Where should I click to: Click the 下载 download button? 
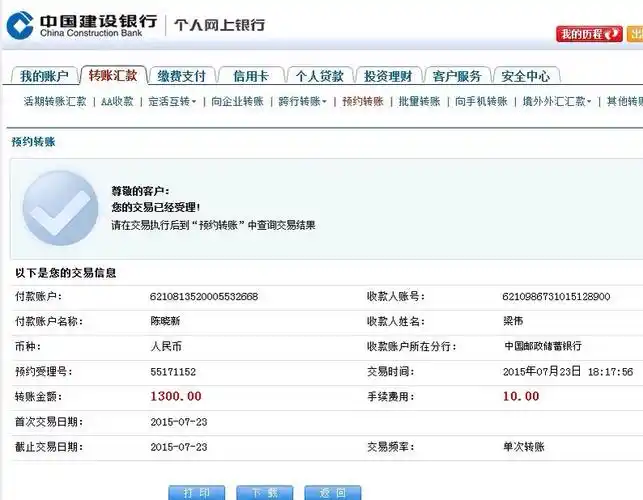[x=265, y=493]
